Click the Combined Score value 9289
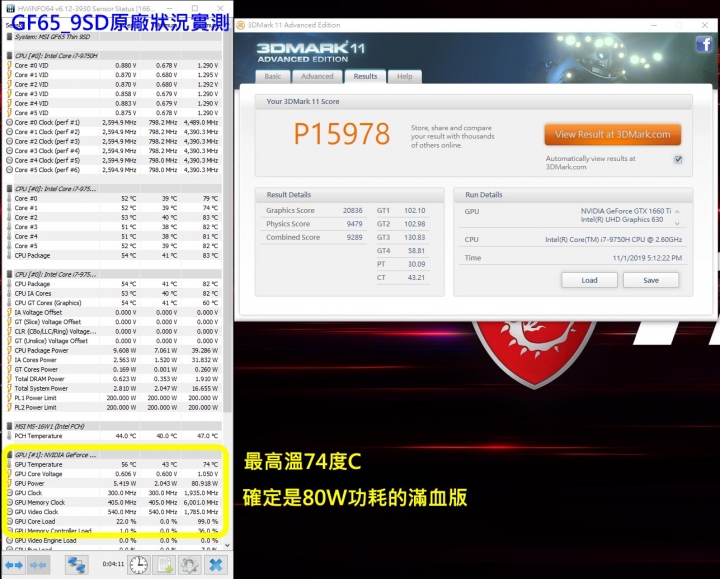The width and height of the screenshot is (720, 579). coord(354,237)
